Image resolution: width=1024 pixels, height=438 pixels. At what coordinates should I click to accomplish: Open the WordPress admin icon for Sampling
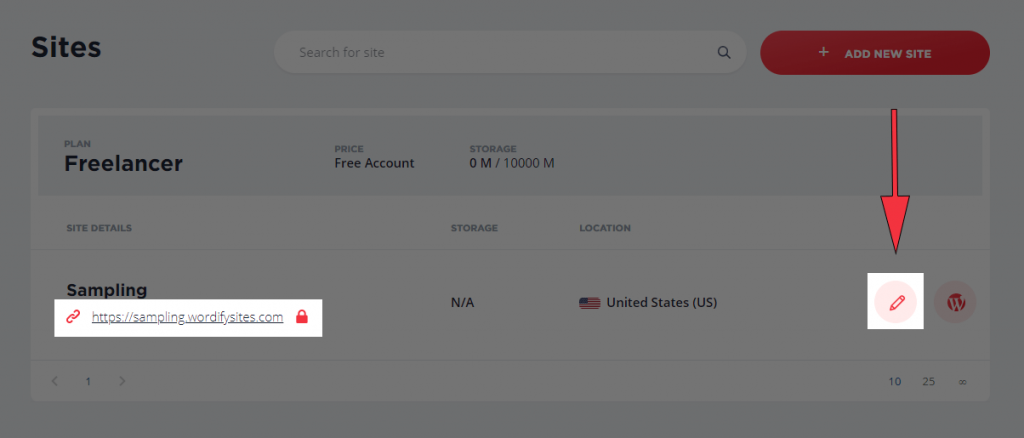point(955,302)
